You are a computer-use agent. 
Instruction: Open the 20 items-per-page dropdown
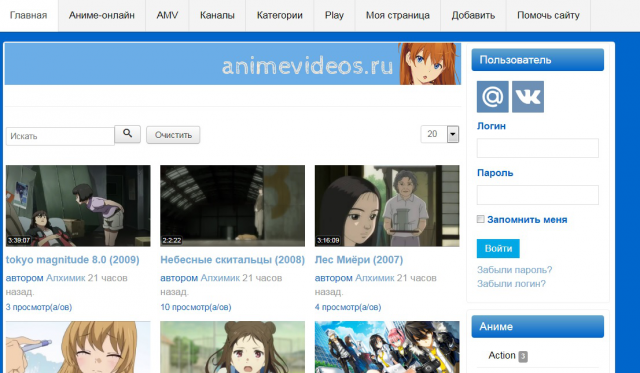[x=440, y=134]
